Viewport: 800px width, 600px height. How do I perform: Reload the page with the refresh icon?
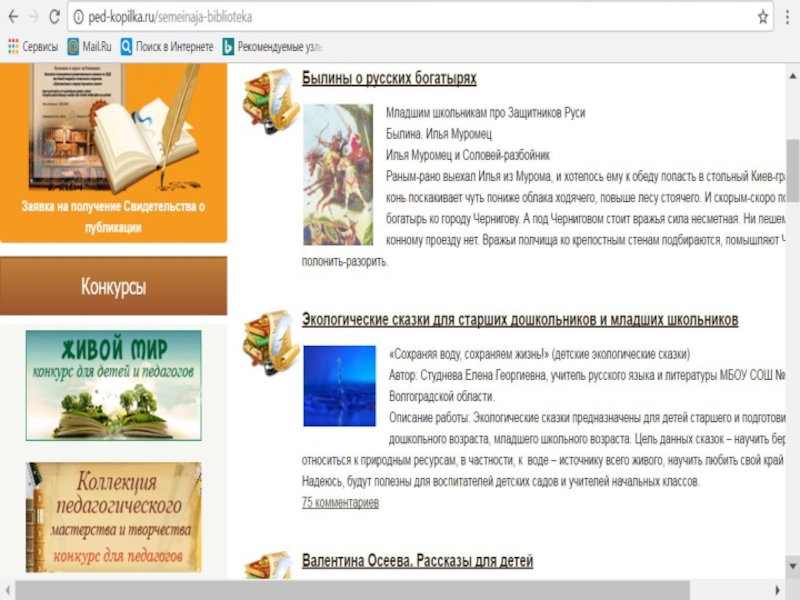pyautogui.click(x=54, y=17)
